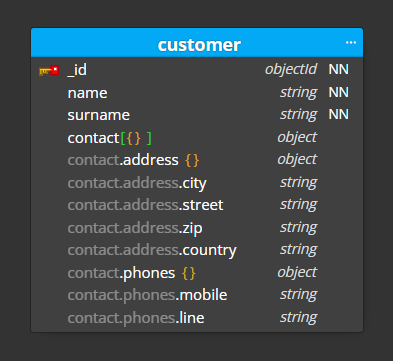Select the surname field
Image resolution: width=393 pixels, height=361 pixels.
click(x=197, y=115)
